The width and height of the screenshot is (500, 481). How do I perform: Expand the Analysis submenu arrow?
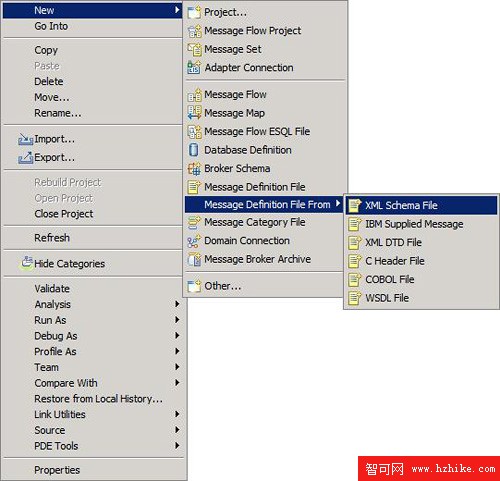click(x=177, y=304)
